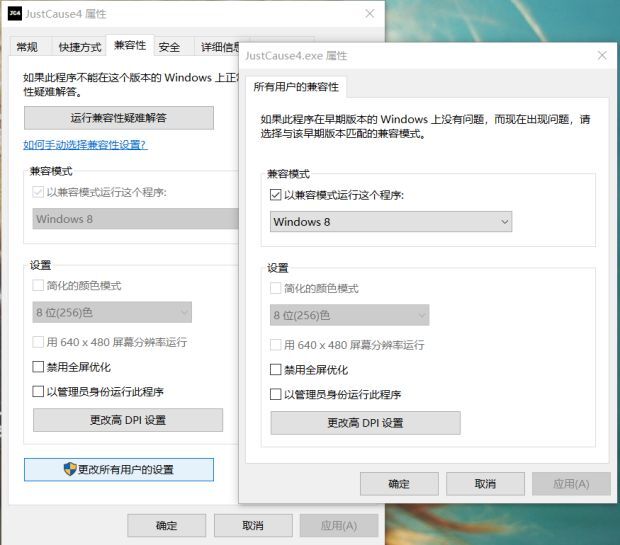The image size is (620, 545).
Task: Click 应用(A) in JustCause4.exe dialog
Action: tap(571, 484)
